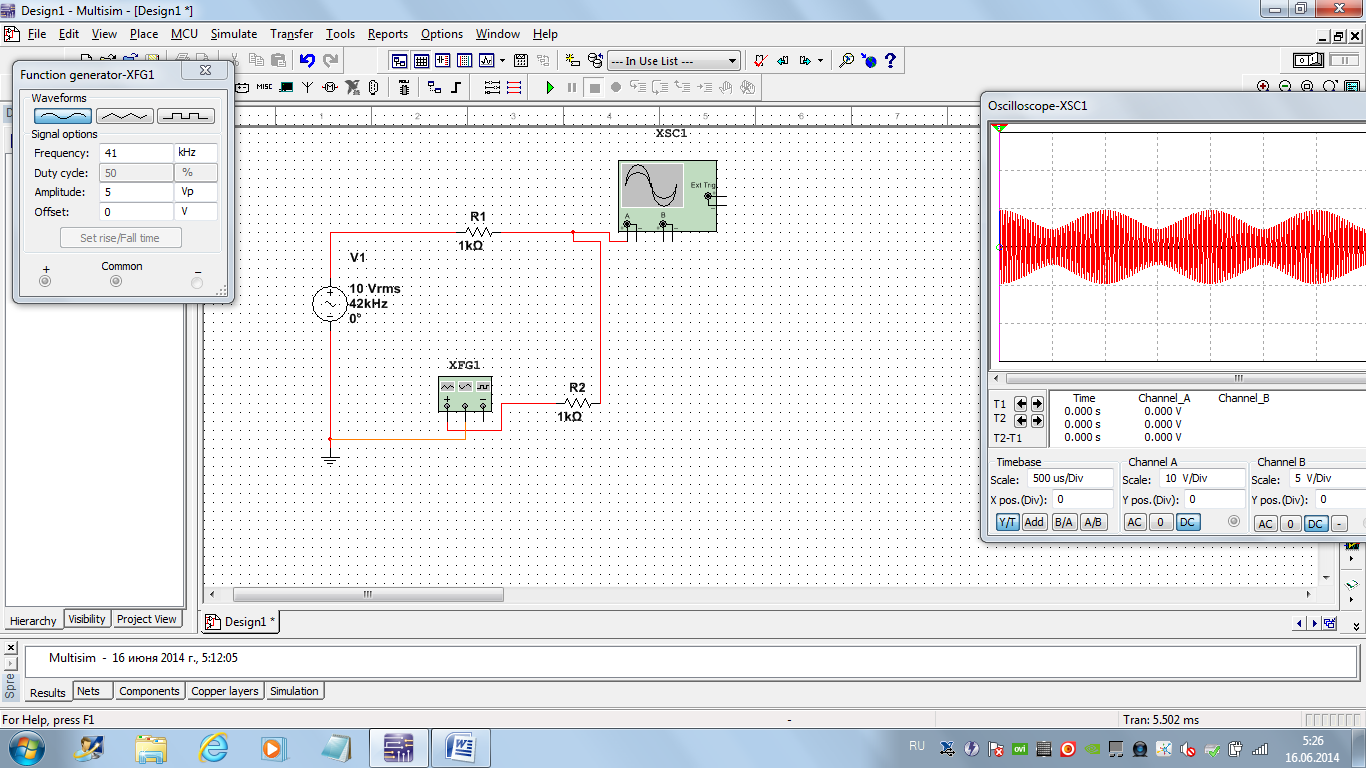Toggle the Spreadsheet View icon
The height and width of the screenshot is (768, 1366).
[x=421, y=60]
